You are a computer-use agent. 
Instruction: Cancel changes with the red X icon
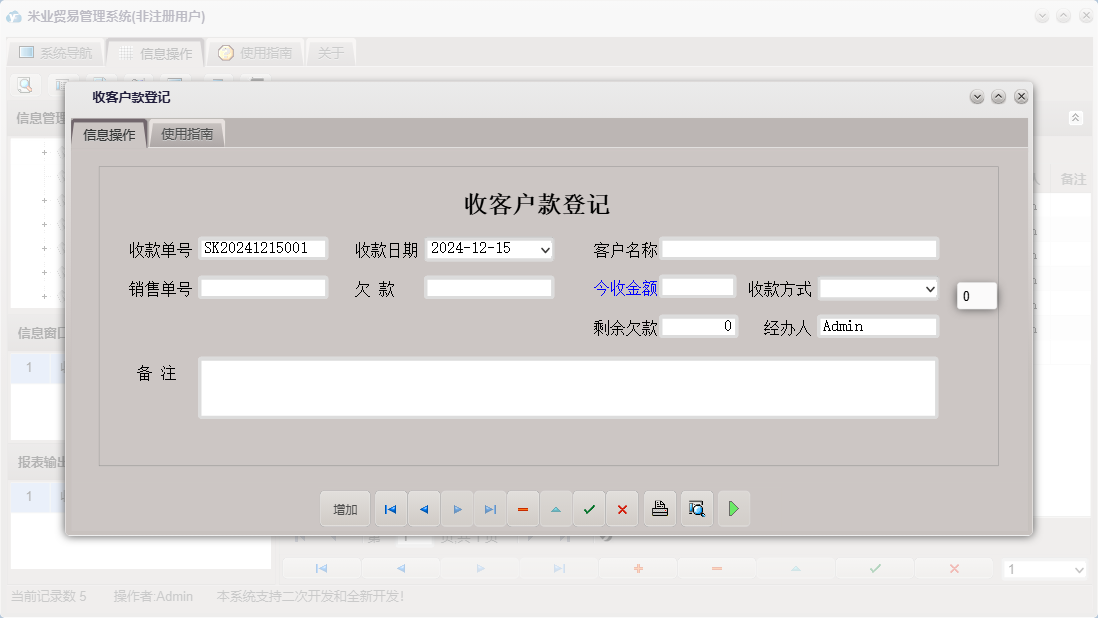pos(622,509)
